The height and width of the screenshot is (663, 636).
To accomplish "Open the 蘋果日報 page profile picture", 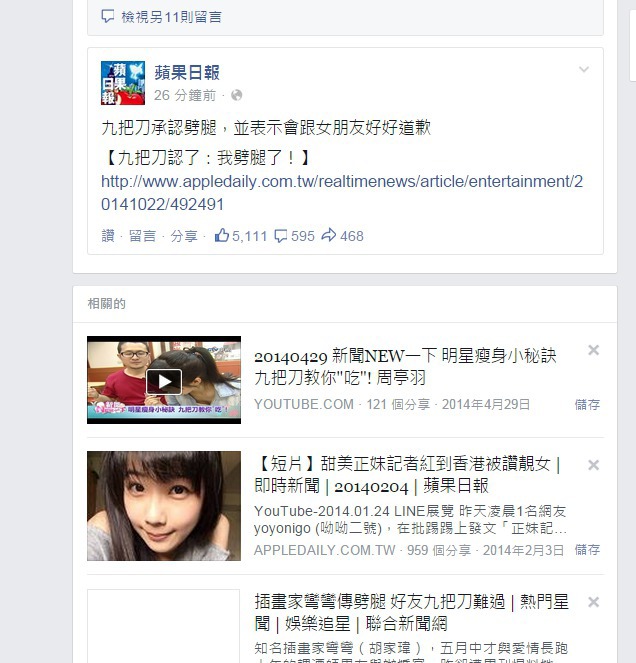I will 123,83.
